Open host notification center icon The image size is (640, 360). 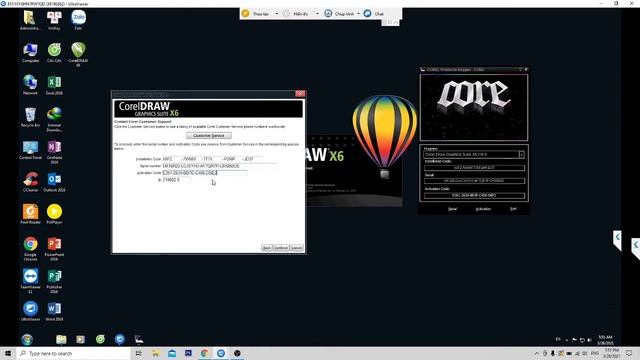coord(629,353)
